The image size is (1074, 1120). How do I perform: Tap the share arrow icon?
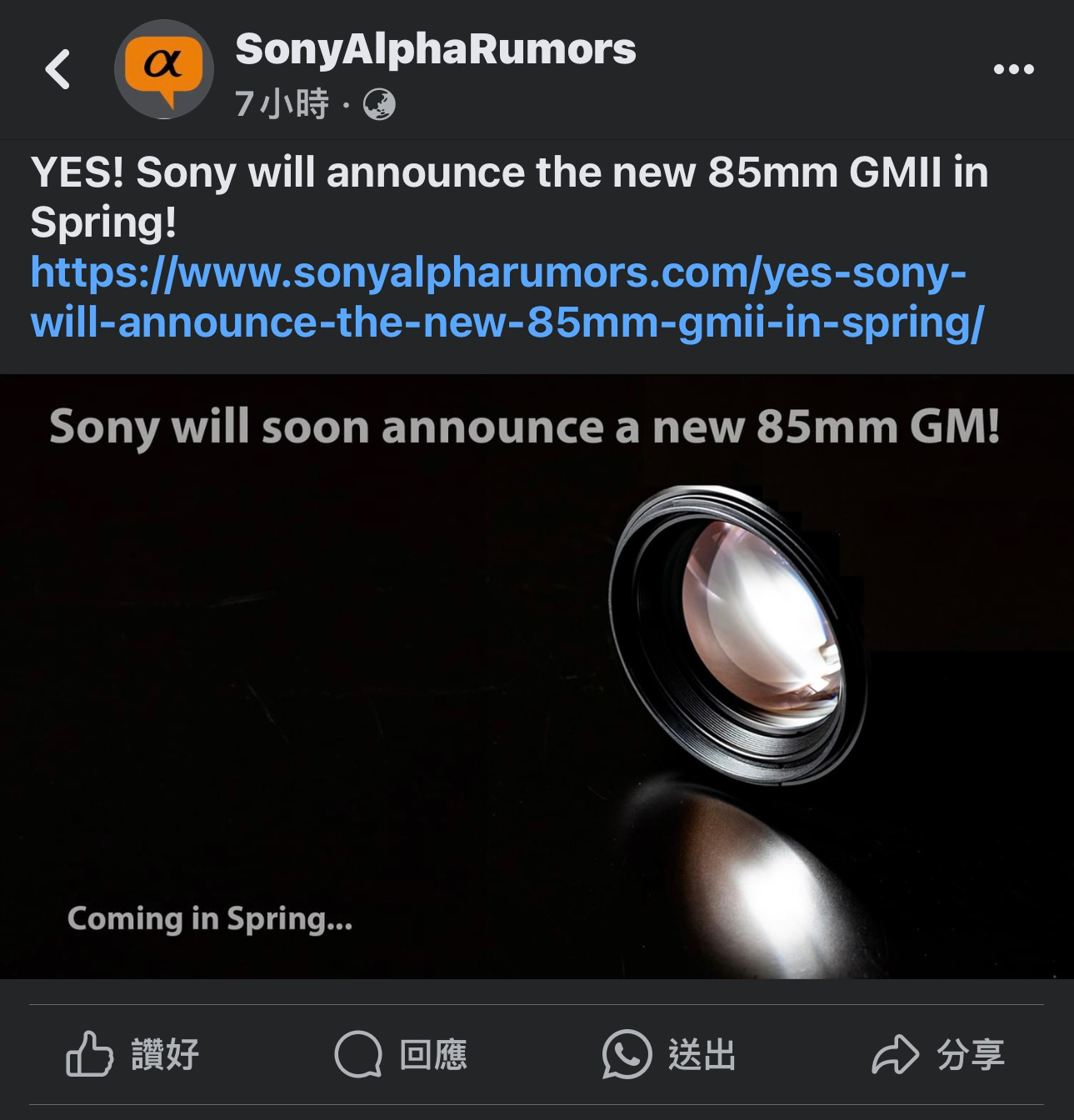895,1055
